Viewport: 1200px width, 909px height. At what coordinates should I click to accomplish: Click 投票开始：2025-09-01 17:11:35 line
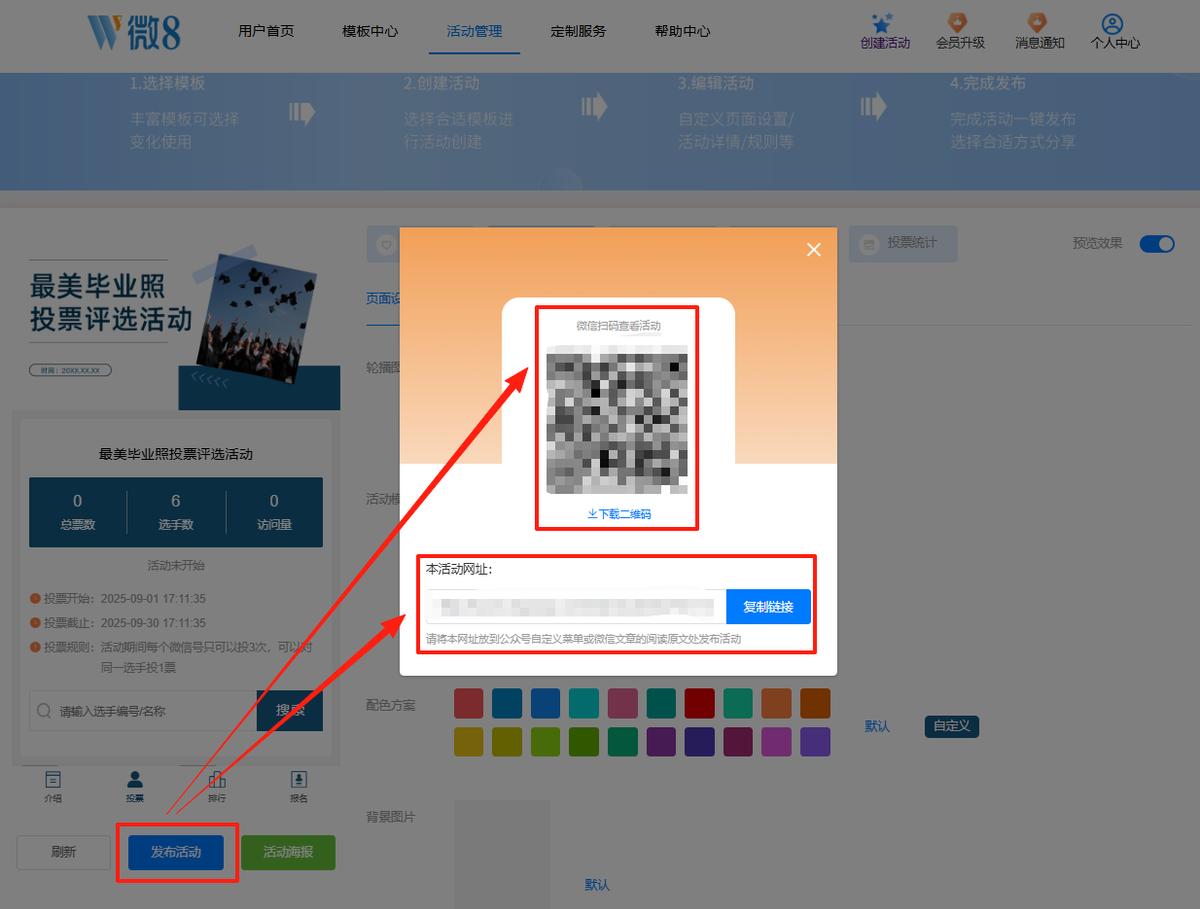(x=118, y=599)
